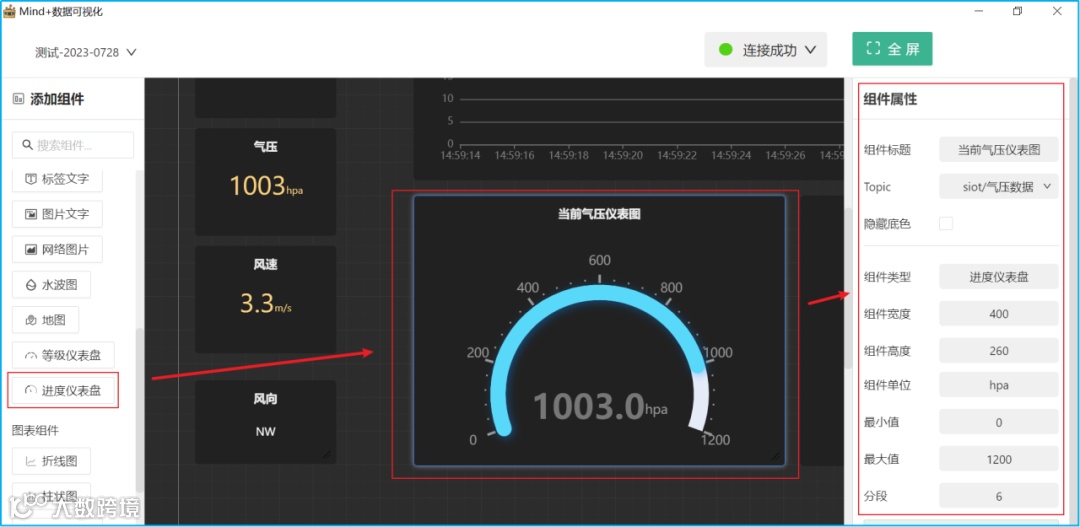Click the 添加组件 panel icon
Image resolution: width=1080 pixels, height=527 pixels.
click(x=19, y=100)
